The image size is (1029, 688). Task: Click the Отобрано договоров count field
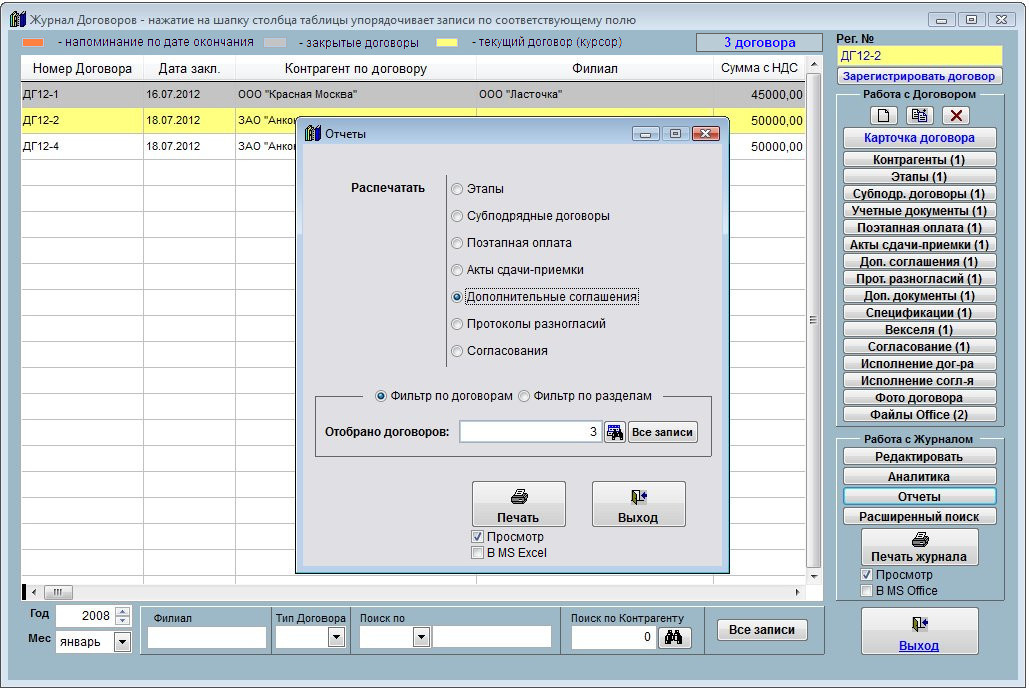tap(530, 432)
